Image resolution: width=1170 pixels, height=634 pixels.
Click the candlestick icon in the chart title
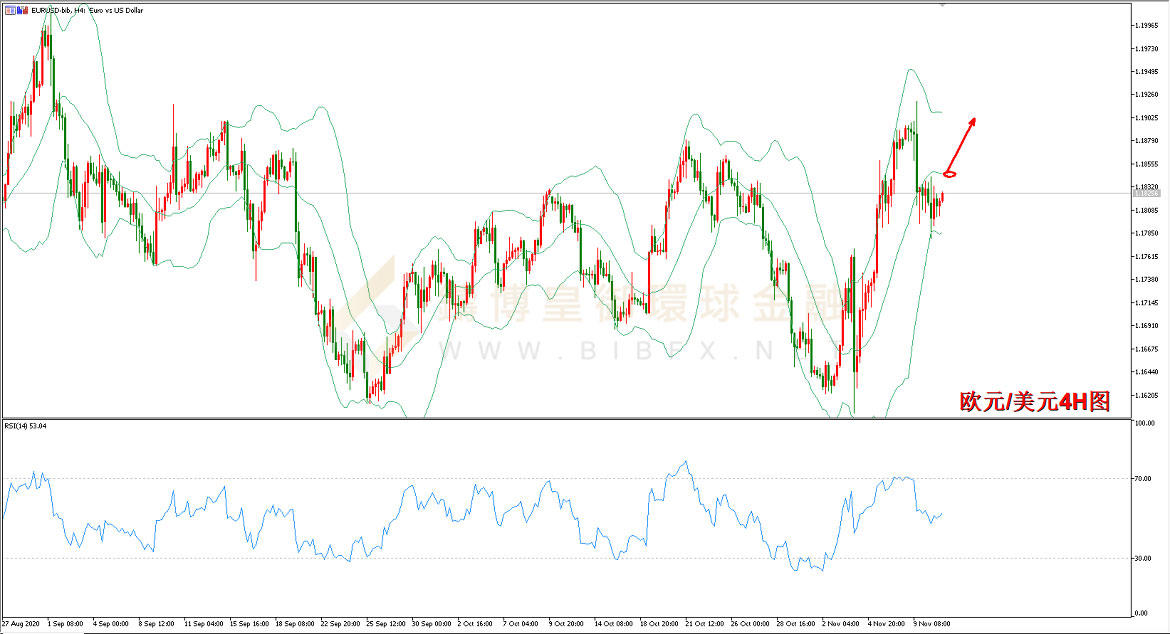23,8
